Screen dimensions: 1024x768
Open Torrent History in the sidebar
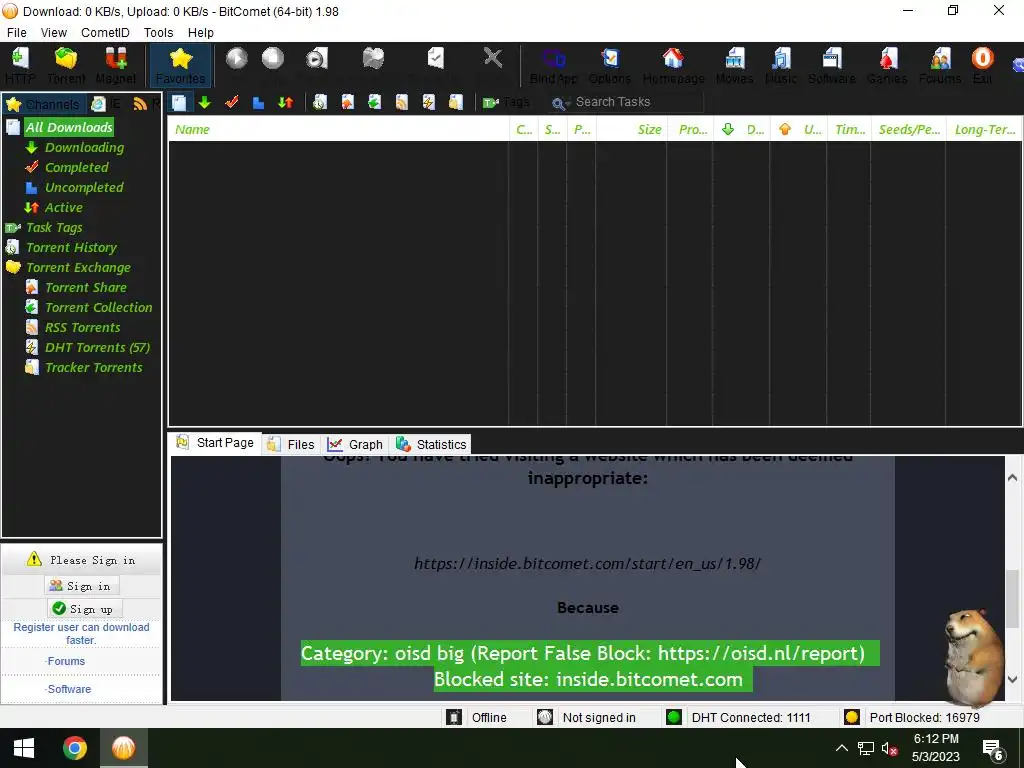pos(71,248)
